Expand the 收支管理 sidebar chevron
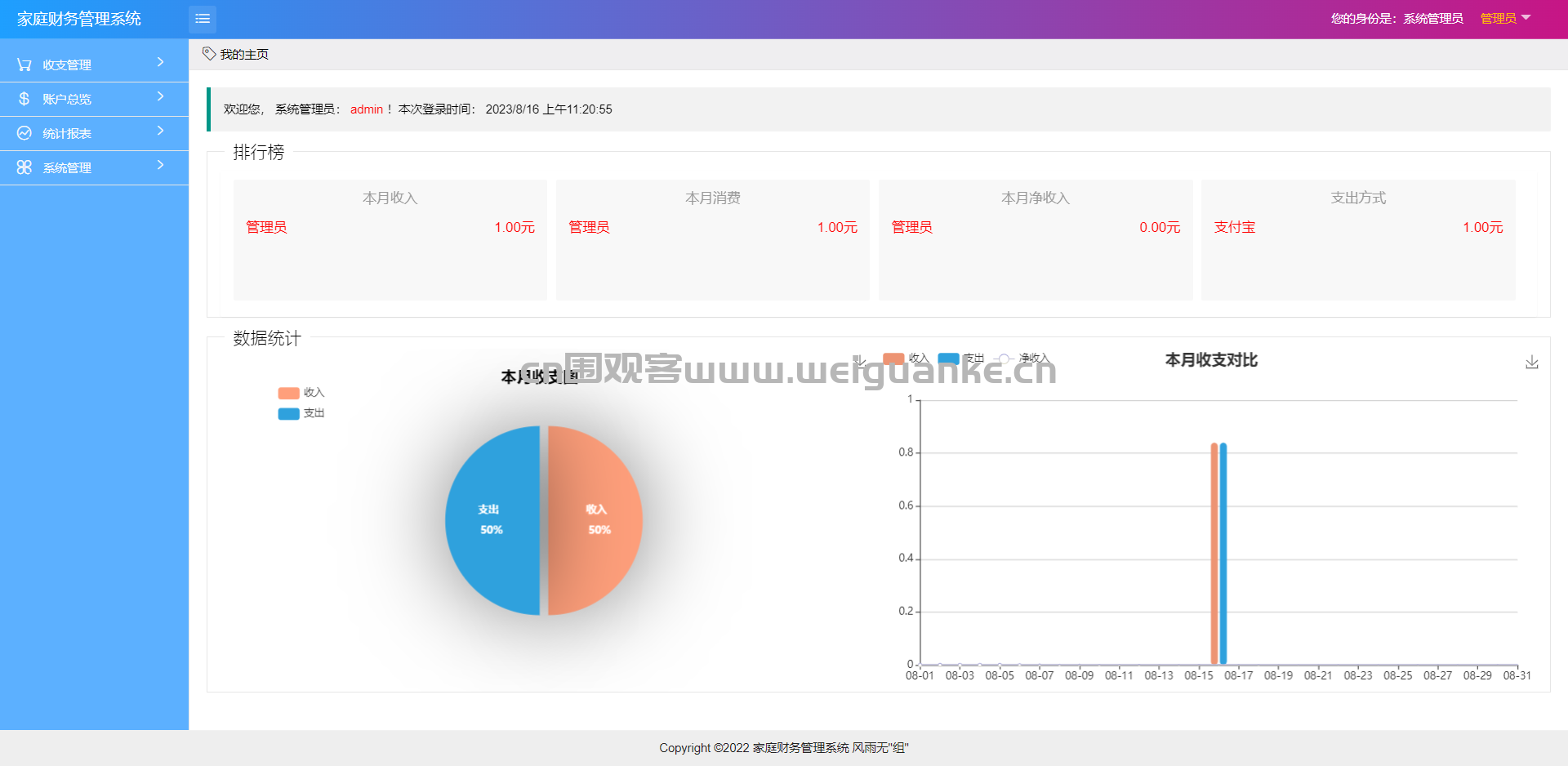The image size is (1568, 766). coord(161,62)
